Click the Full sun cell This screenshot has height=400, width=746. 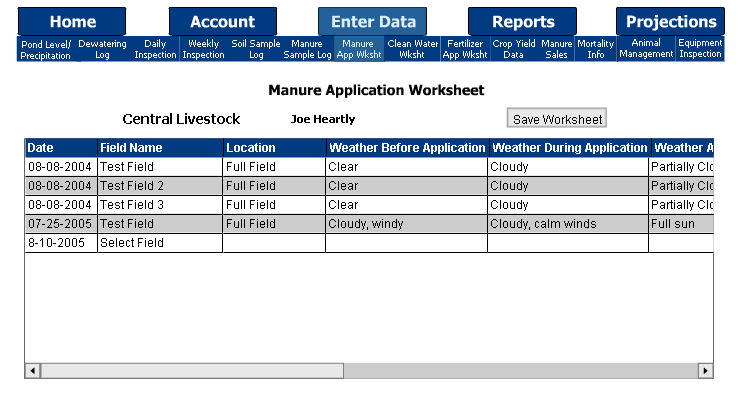pos(681,224)
